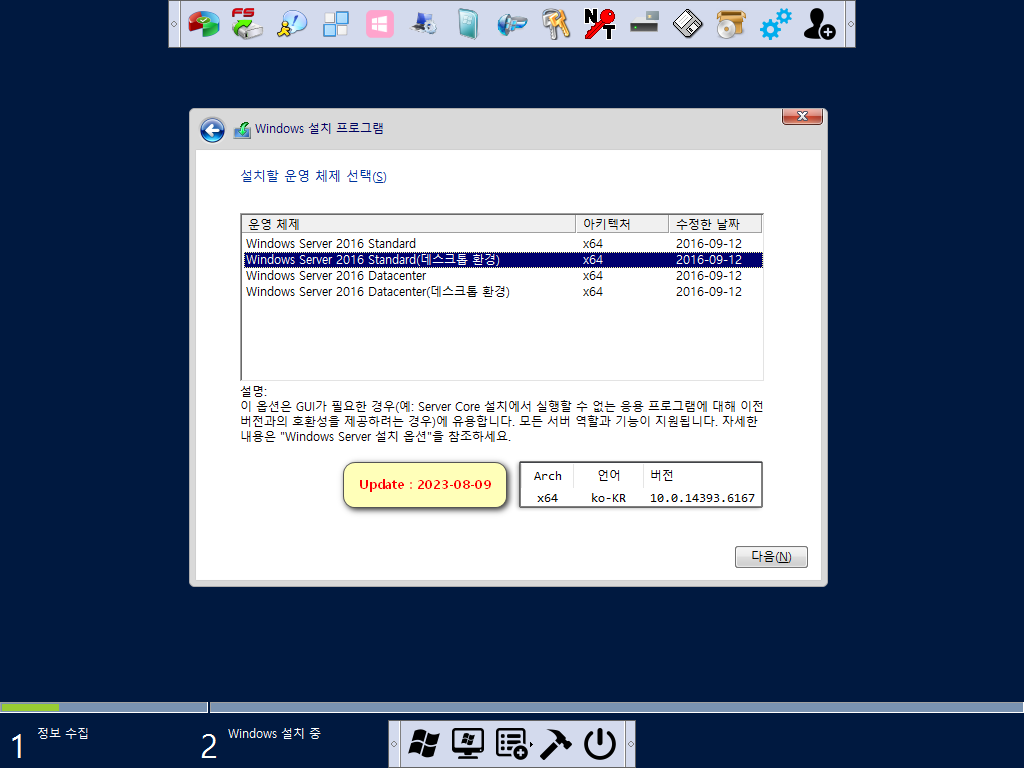Click the floppy disk icon in top toolbar
The image size is (1024, 768).
tap(688, 24)
